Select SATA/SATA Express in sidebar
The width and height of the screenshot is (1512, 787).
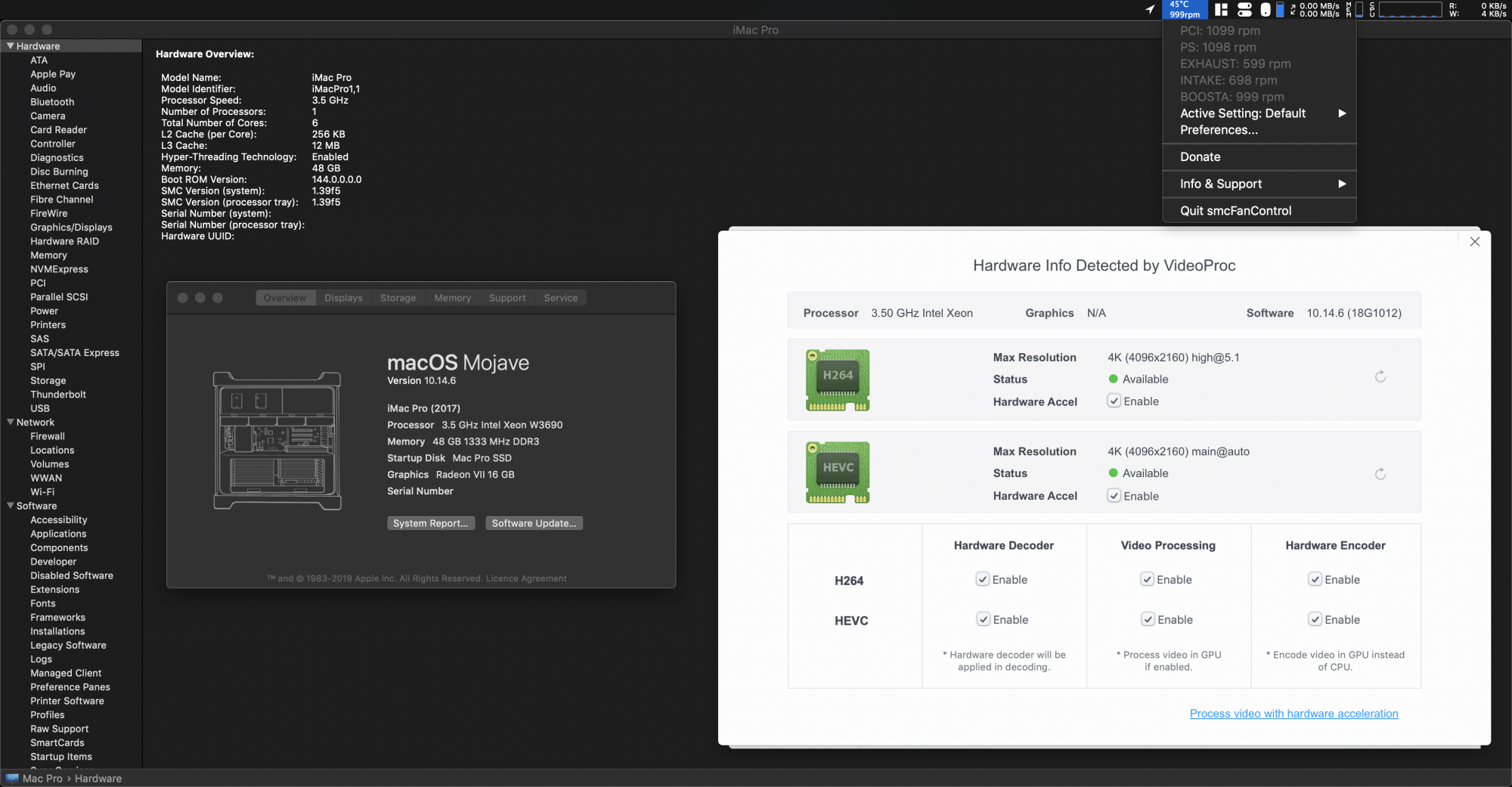(75, 353)
